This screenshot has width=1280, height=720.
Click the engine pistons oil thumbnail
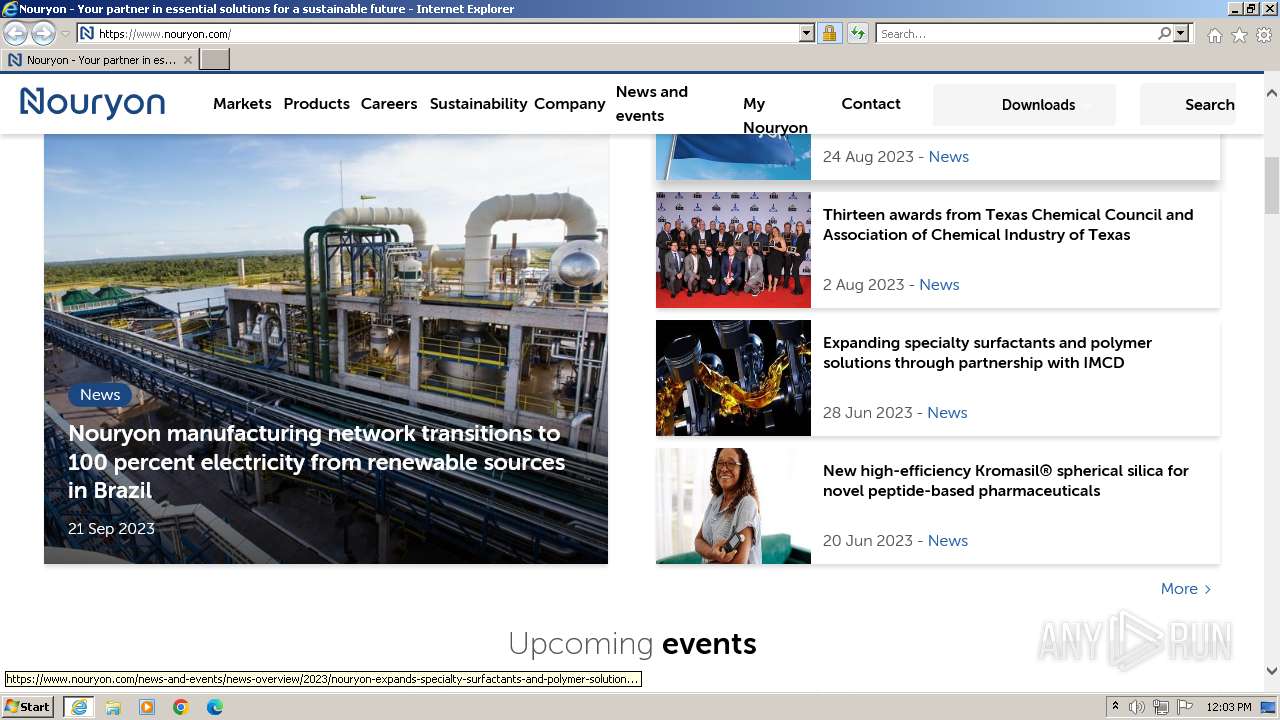click(733, 378)
